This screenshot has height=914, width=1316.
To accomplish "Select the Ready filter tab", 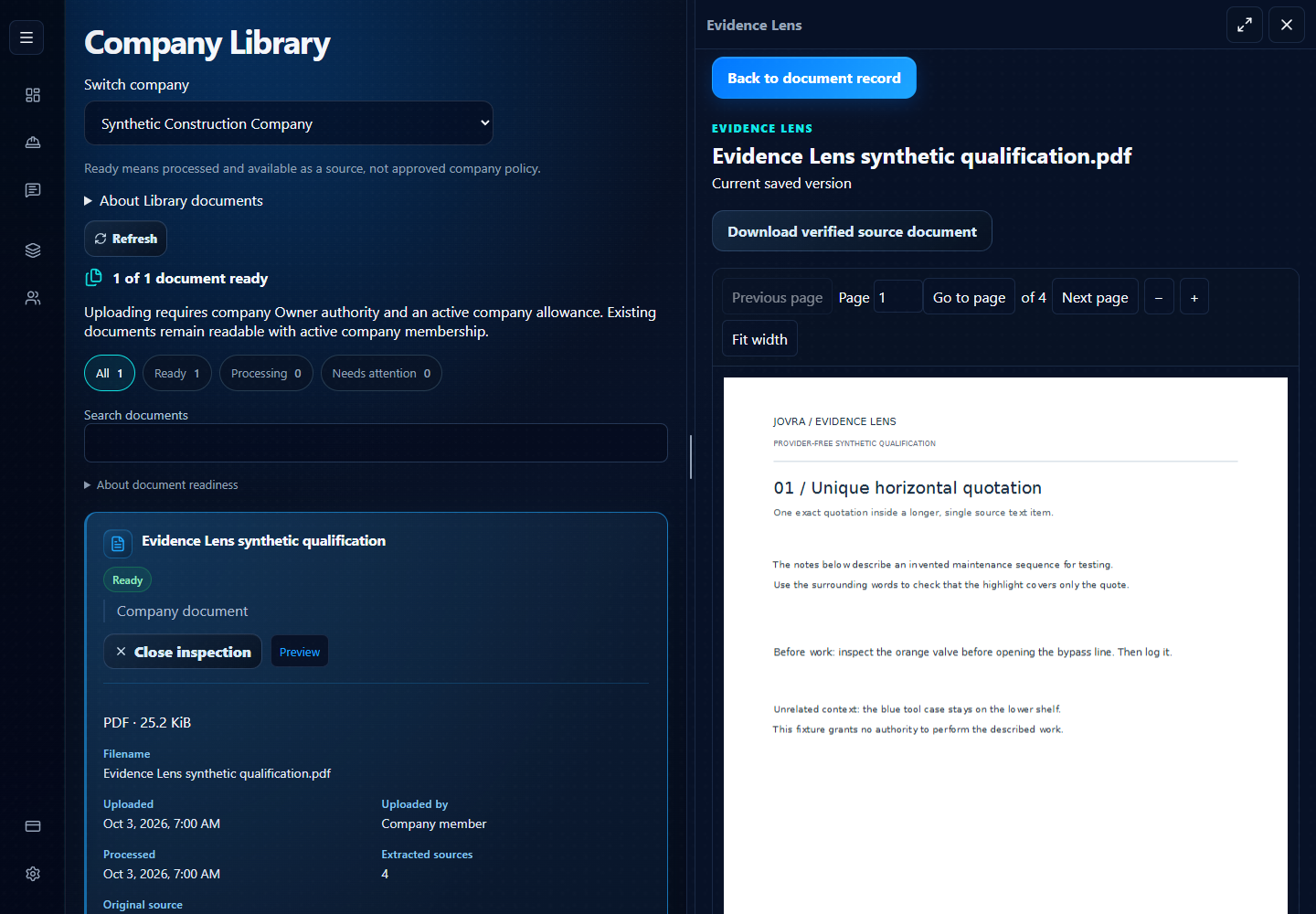I will tap(177, 373).
